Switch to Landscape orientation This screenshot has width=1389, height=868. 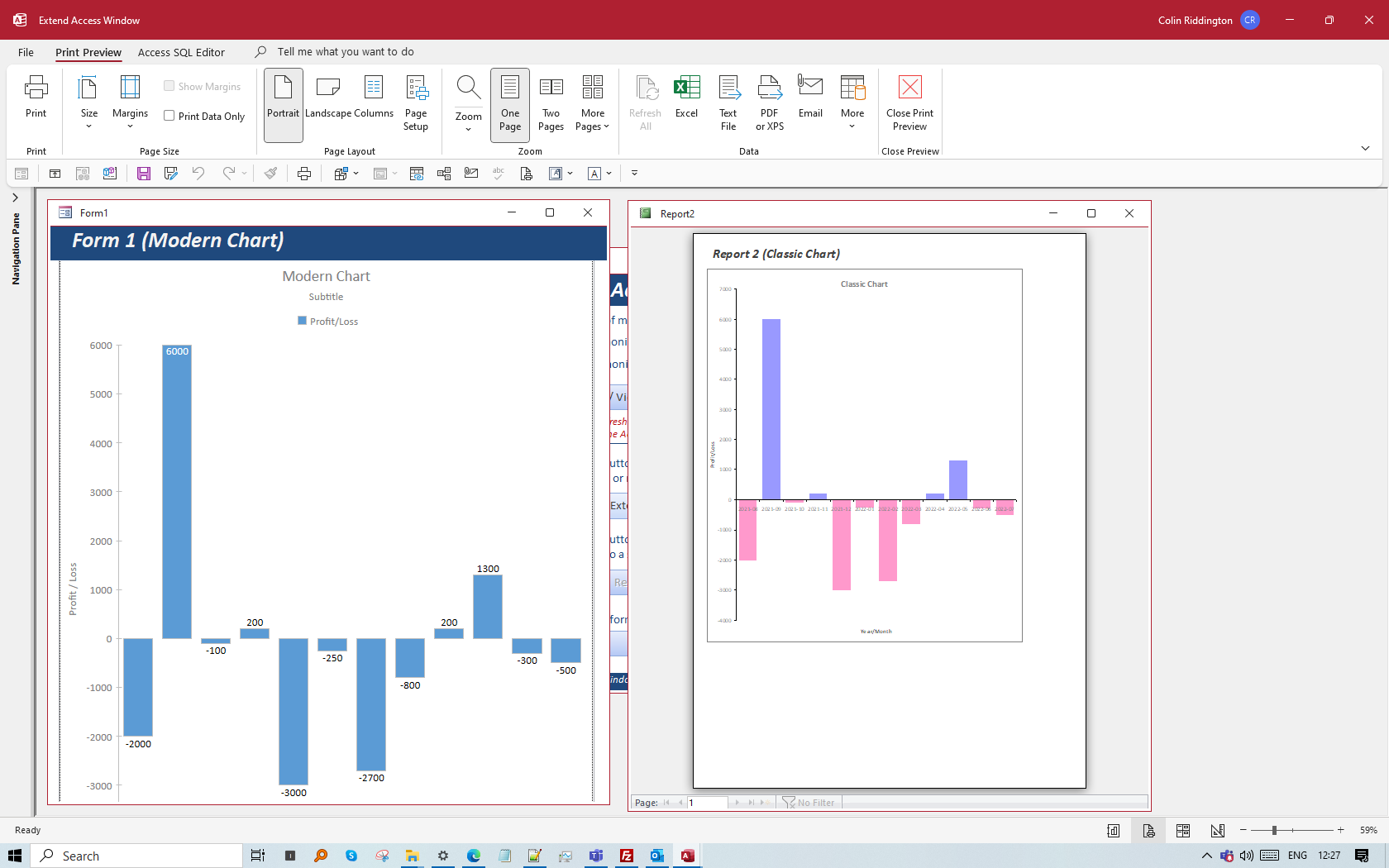coord(328,98)
